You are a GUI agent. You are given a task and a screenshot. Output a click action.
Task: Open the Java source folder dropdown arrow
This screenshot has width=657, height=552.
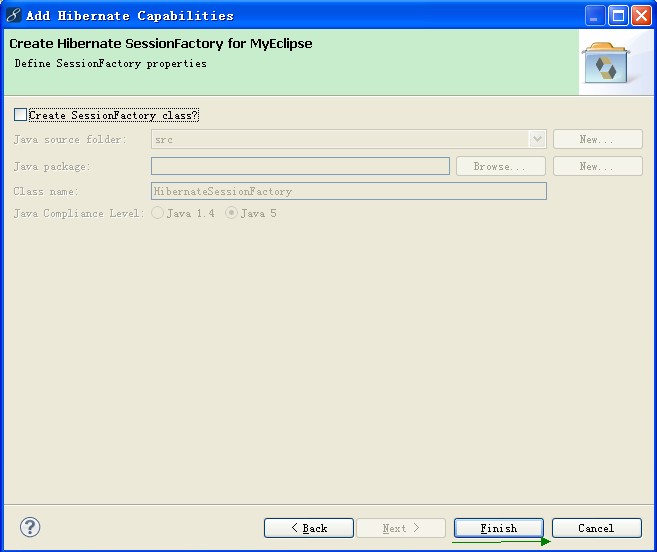537,139
